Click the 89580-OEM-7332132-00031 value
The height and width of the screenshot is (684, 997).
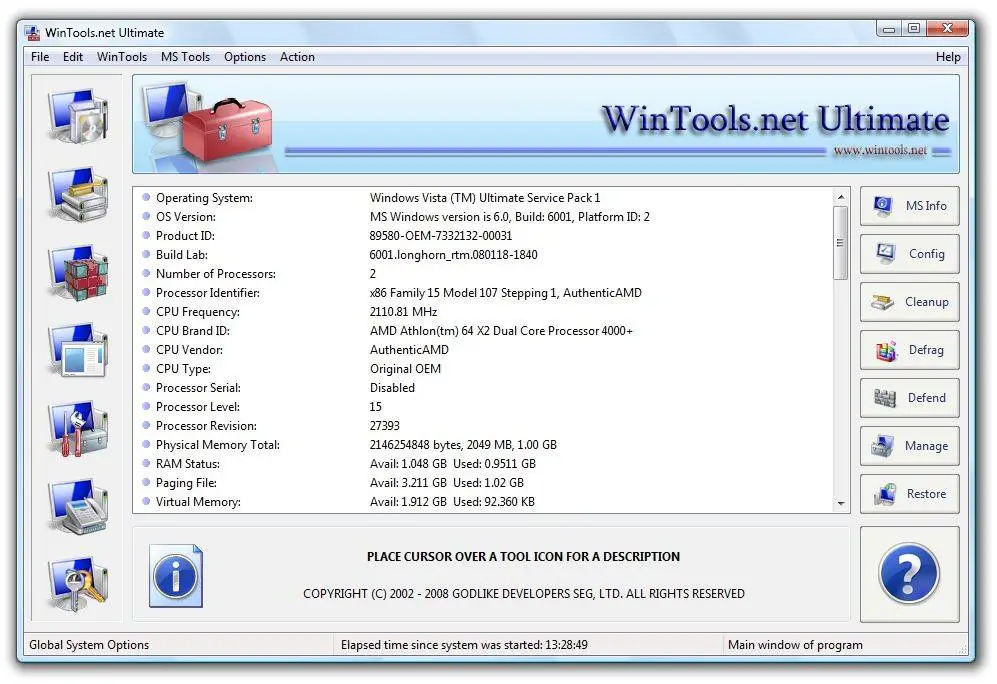[441, 236]
